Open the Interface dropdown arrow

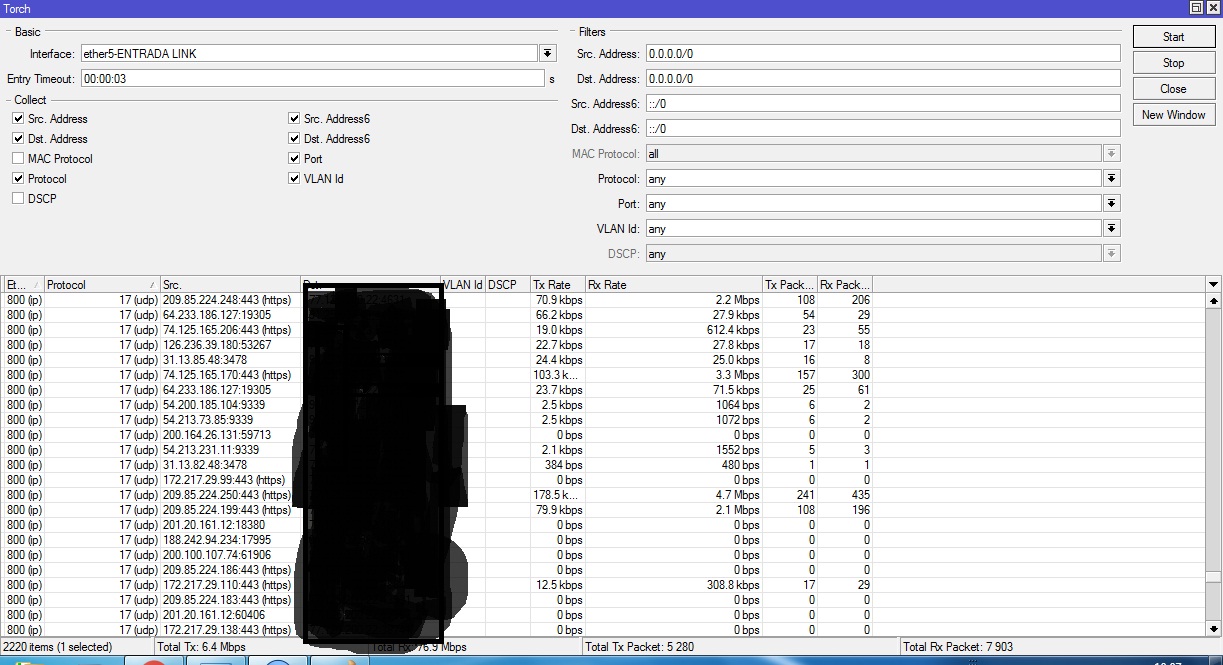[548, 54]
